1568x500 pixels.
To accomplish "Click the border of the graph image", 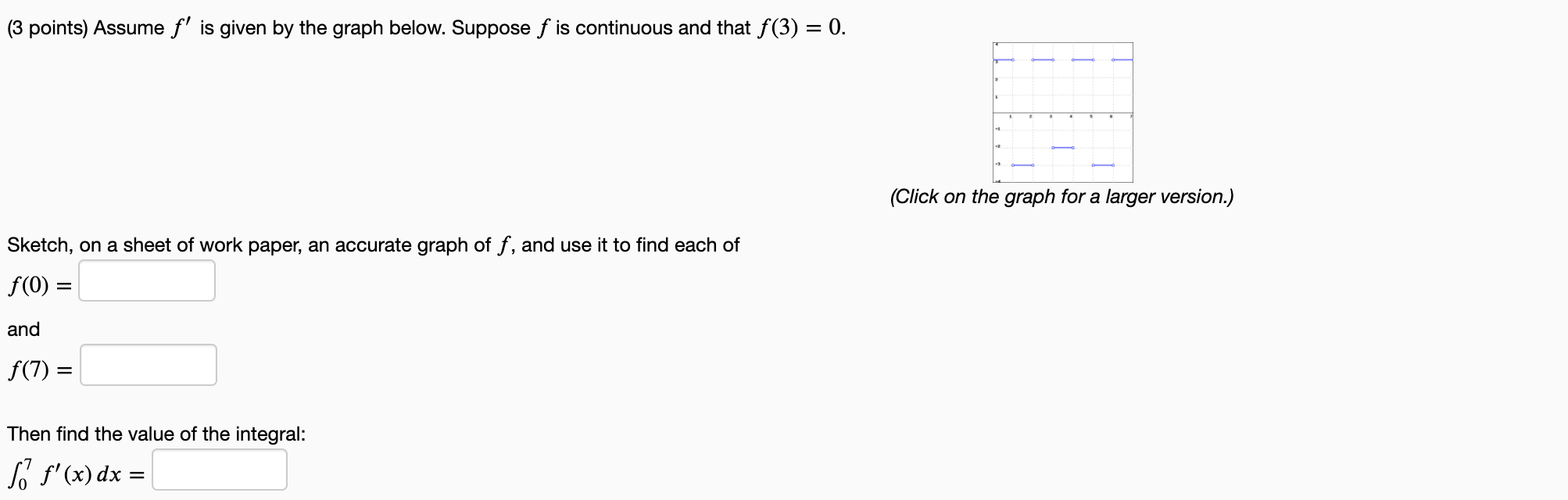I will (1063, 43).
